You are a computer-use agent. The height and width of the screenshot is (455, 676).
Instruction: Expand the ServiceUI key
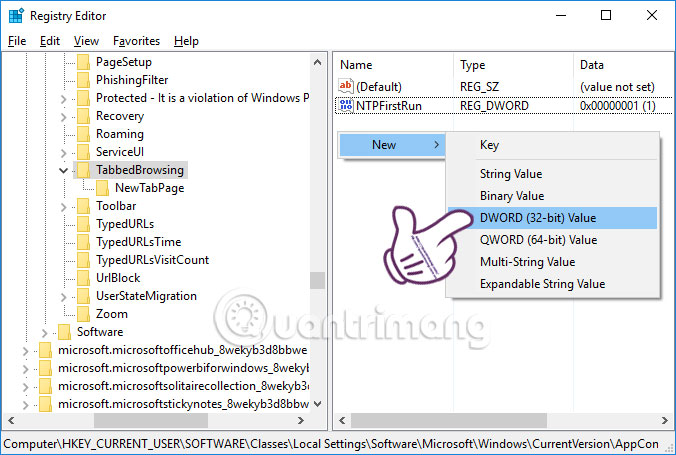(64, 153)
